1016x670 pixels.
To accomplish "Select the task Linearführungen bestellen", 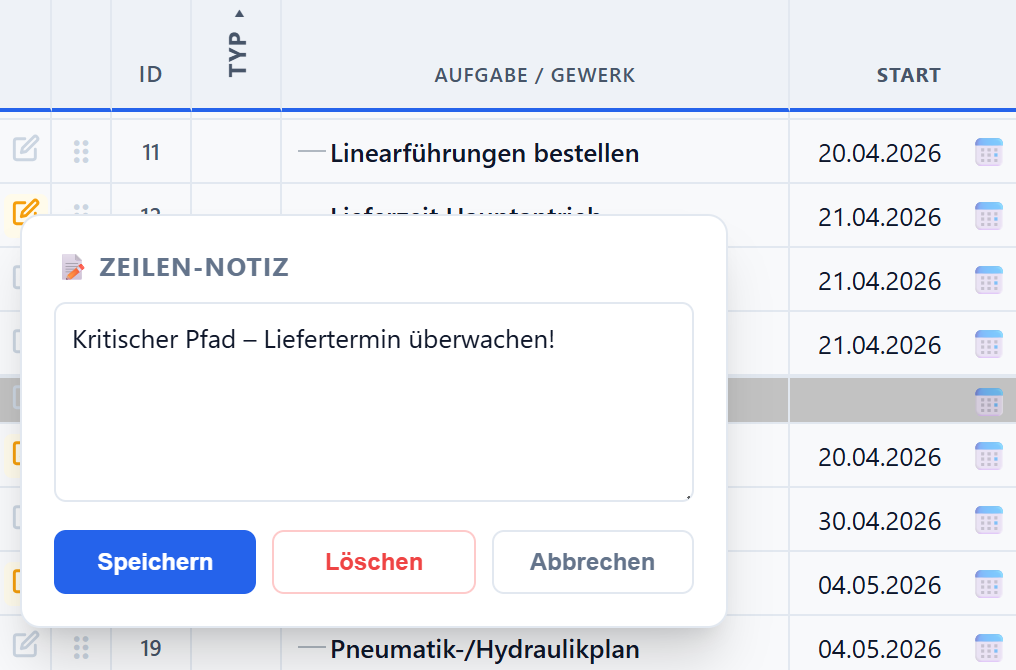I will (484, 153).
